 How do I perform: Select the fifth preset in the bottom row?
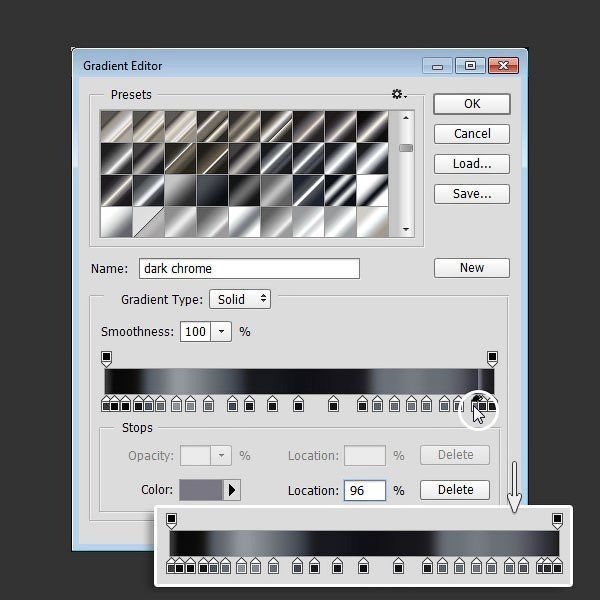click(x=245, y=222)
